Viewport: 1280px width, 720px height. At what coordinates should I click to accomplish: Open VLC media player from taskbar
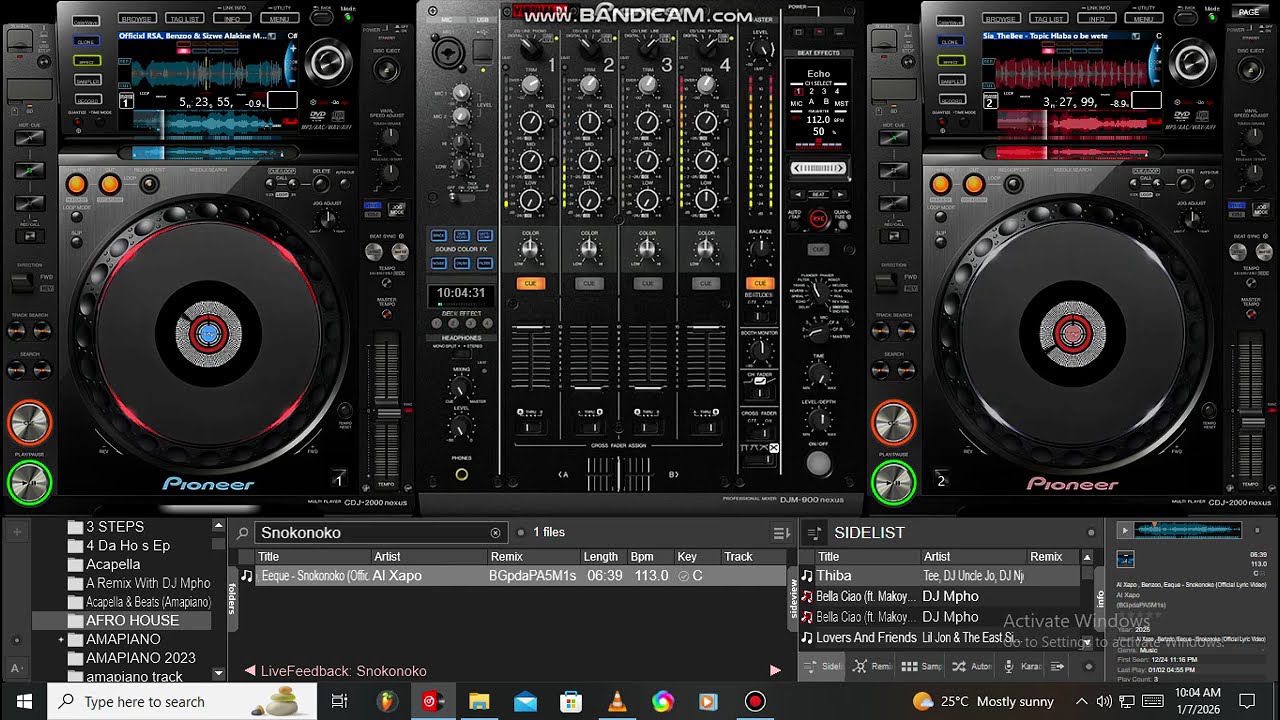coord(617,702)
